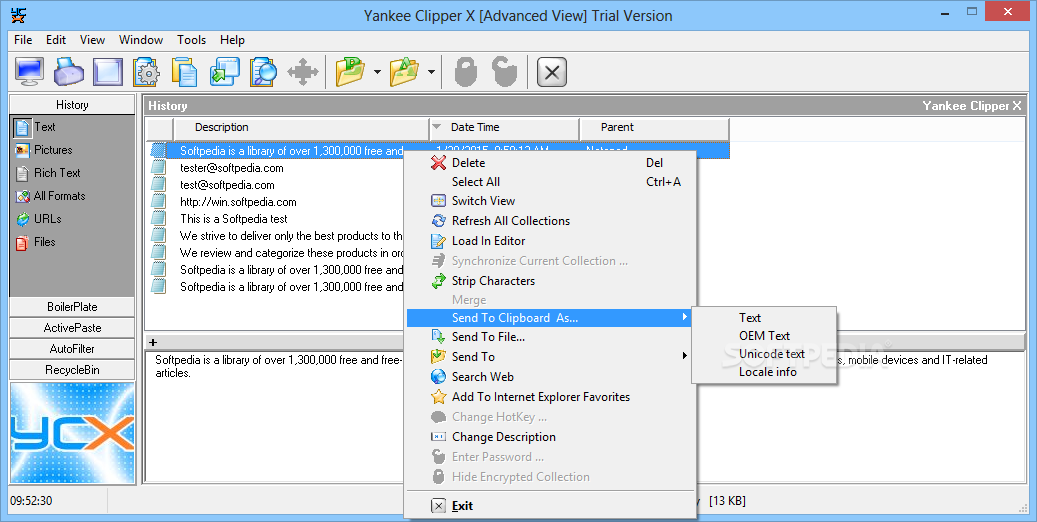Screen dimensions: 1037x522
Task: Click the Internet Explorer Favorites star icon
Action: (x=438, y=397)
